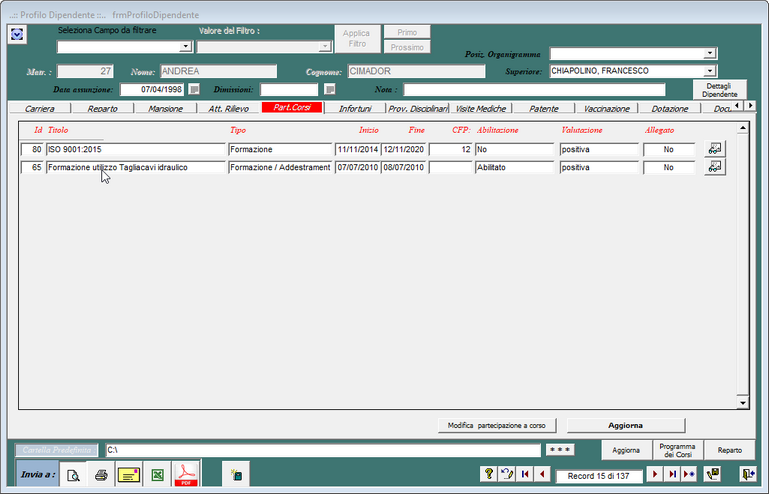Select the Part.Corsi tab
This screenshot has width=769, height=494.
[292, 107]
